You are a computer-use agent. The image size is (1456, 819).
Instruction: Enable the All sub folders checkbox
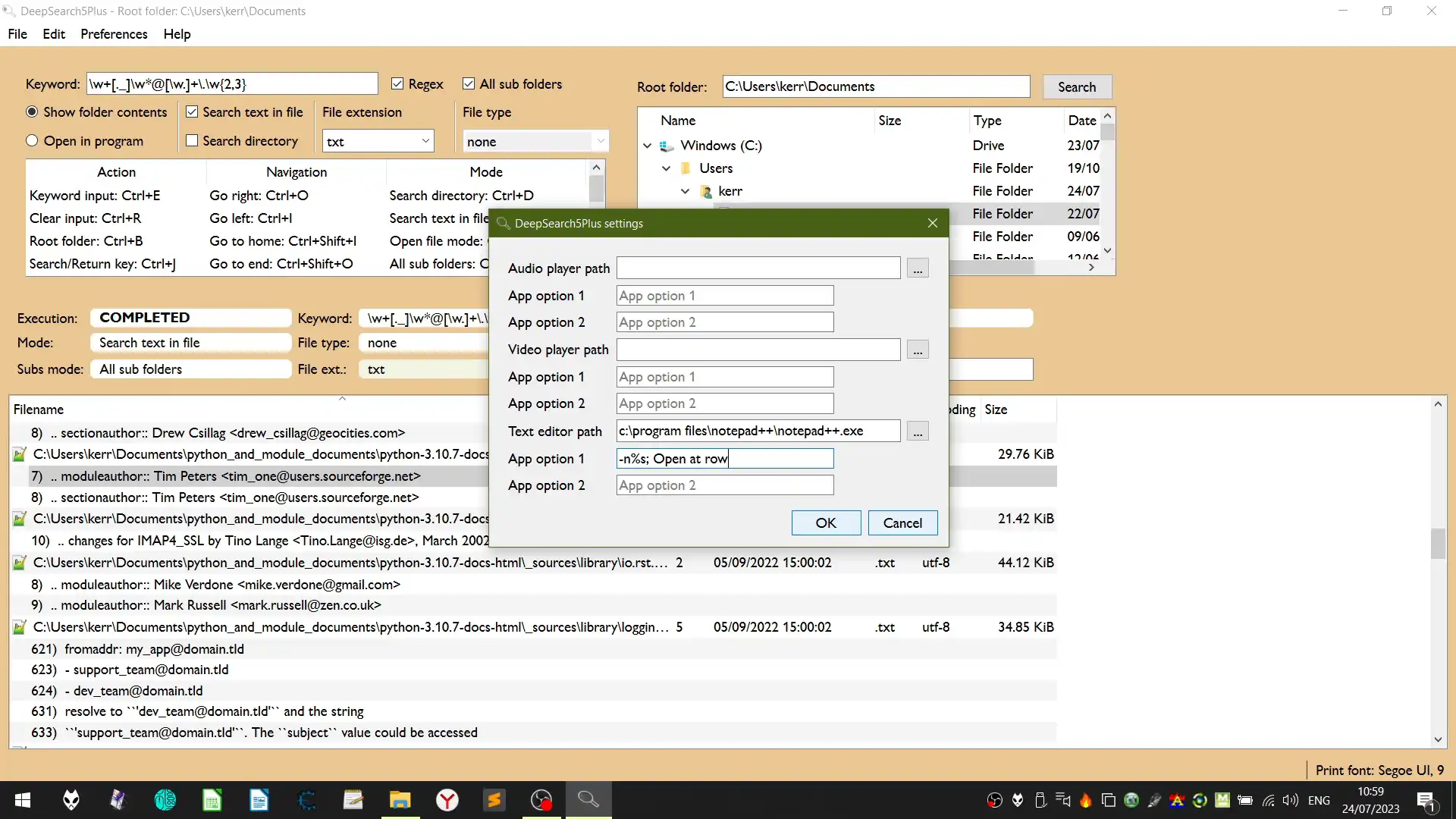coord(470,84)
